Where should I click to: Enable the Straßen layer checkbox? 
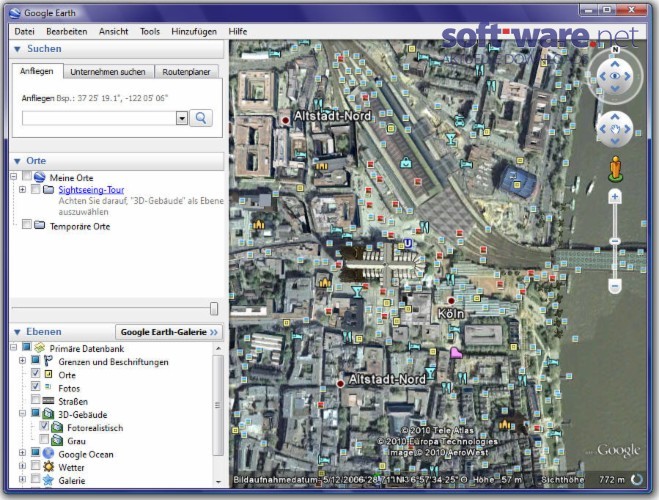click(36, 399)
